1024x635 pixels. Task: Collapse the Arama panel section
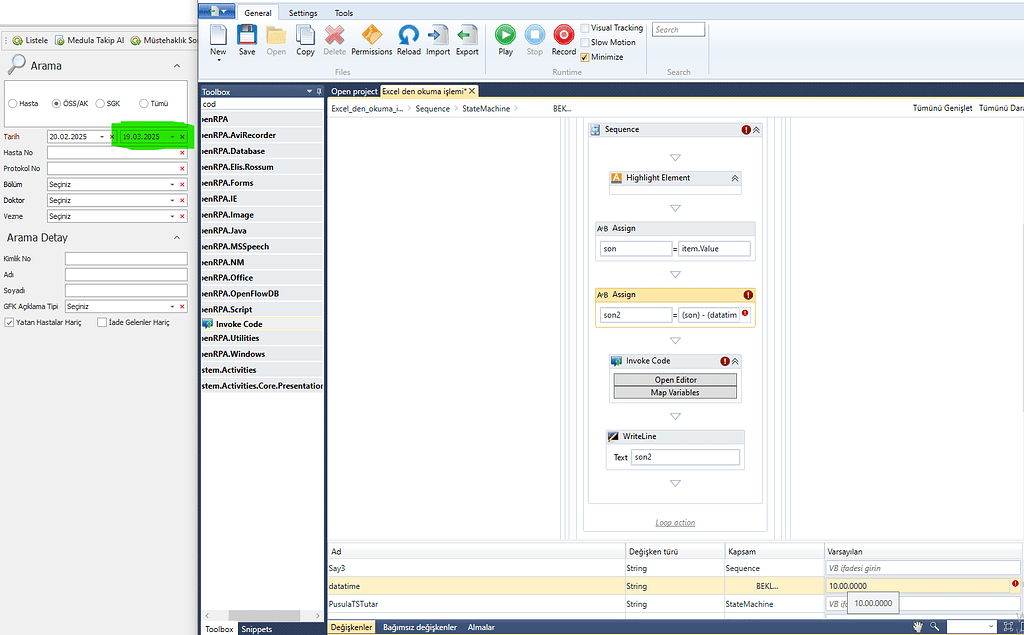click(x=177, y=66)
